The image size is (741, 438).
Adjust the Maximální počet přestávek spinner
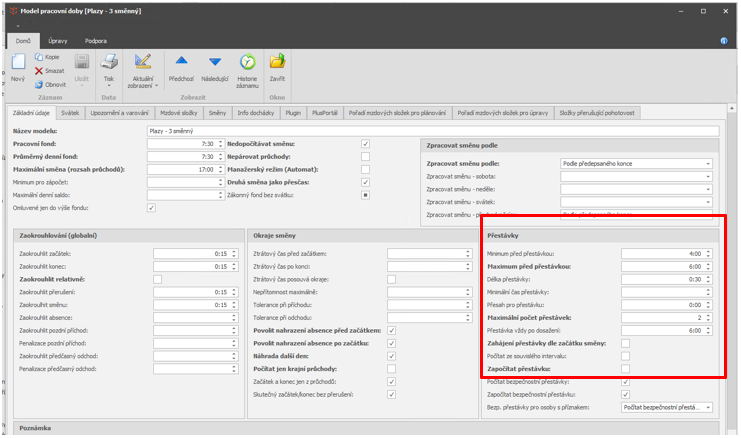click(708, 318)
